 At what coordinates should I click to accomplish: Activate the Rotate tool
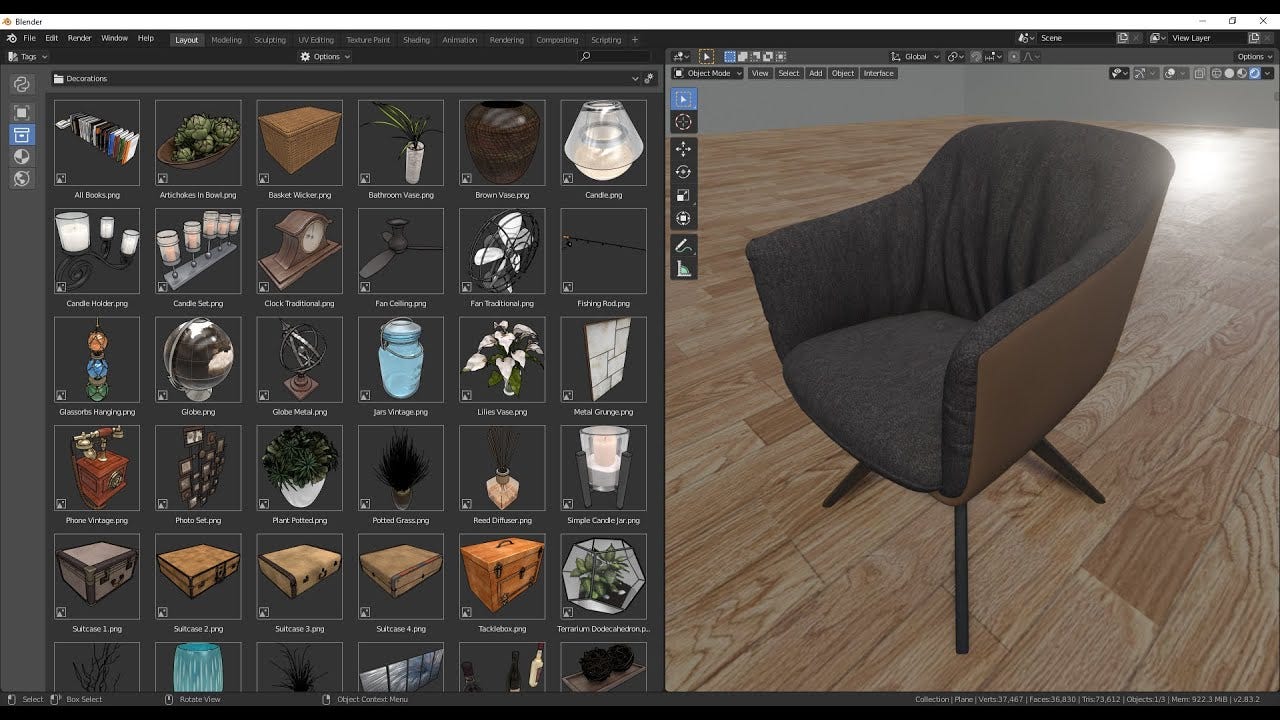tap(684, 171)
